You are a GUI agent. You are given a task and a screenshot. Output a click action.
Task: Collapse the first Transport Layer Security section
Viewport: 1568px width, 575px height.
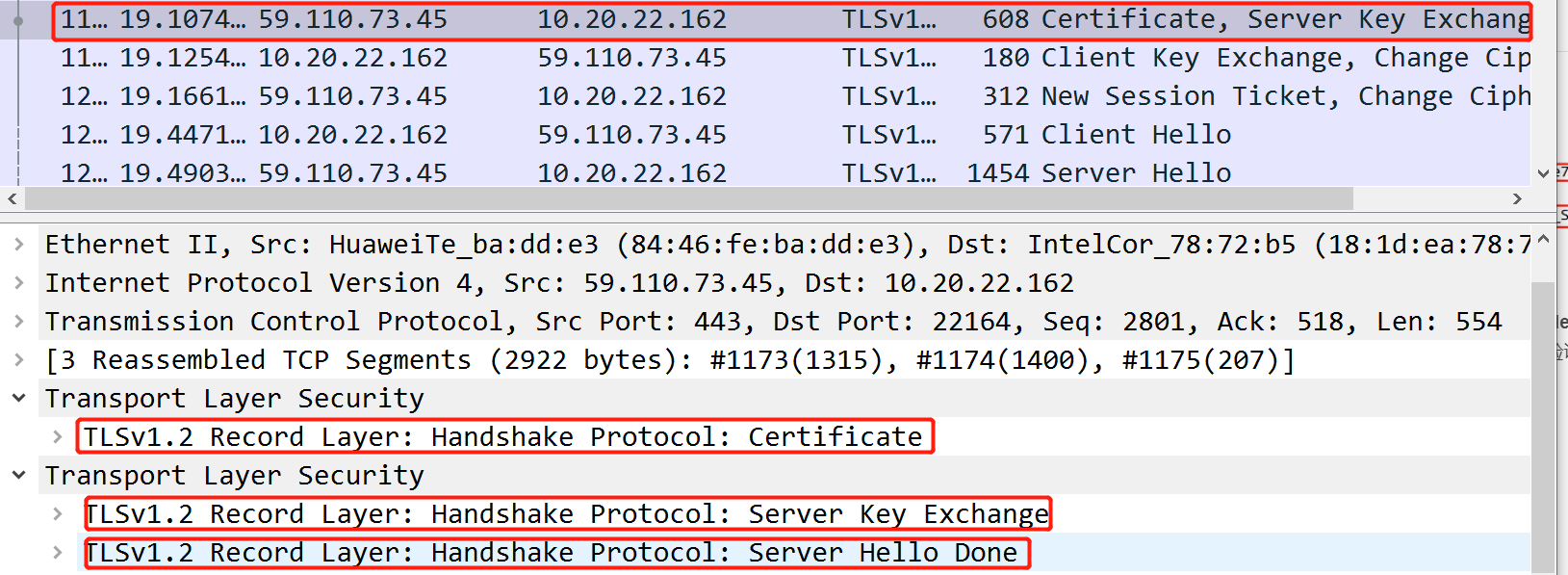[17, 398]
